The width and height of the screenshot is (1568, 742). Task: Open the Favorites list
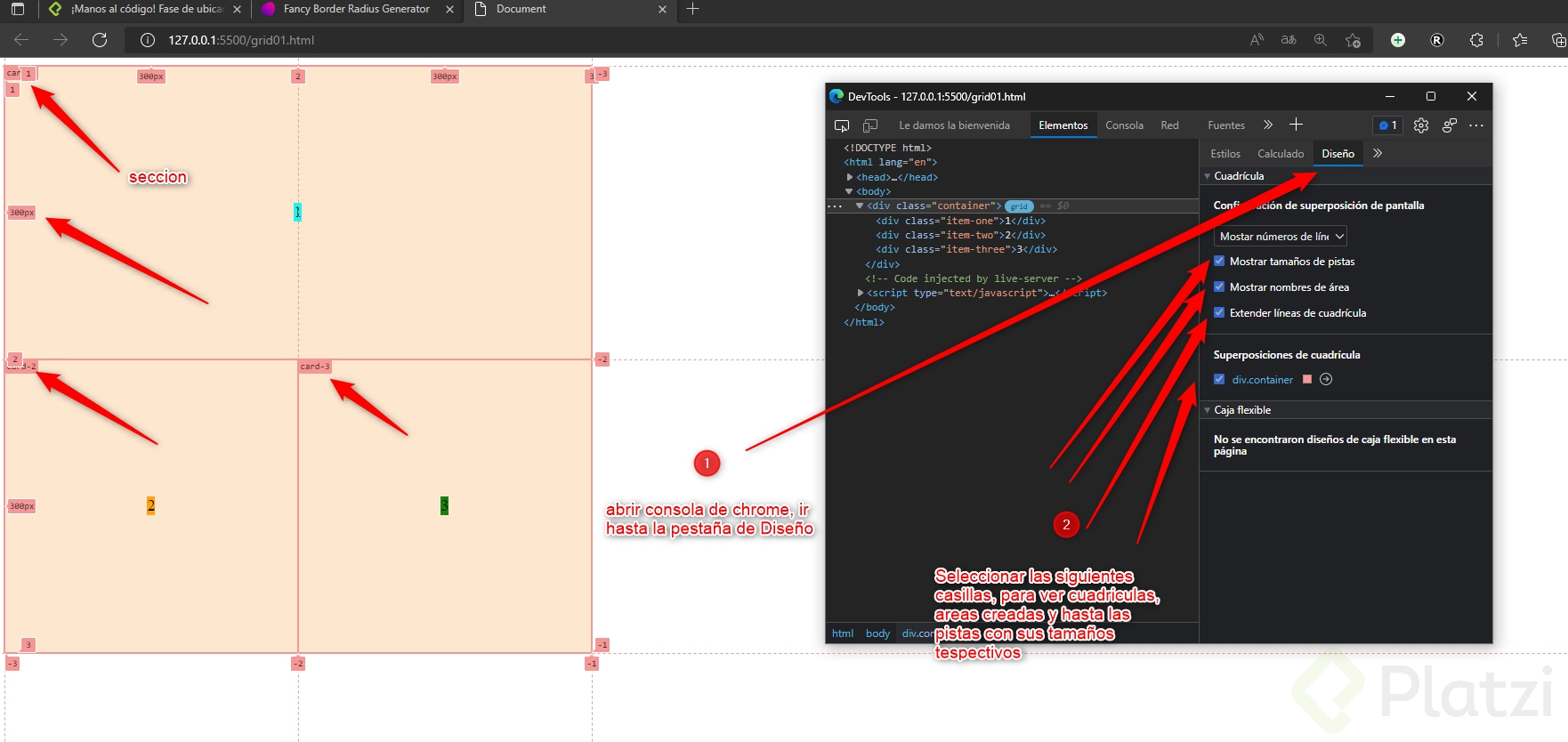click(1520, 40)
